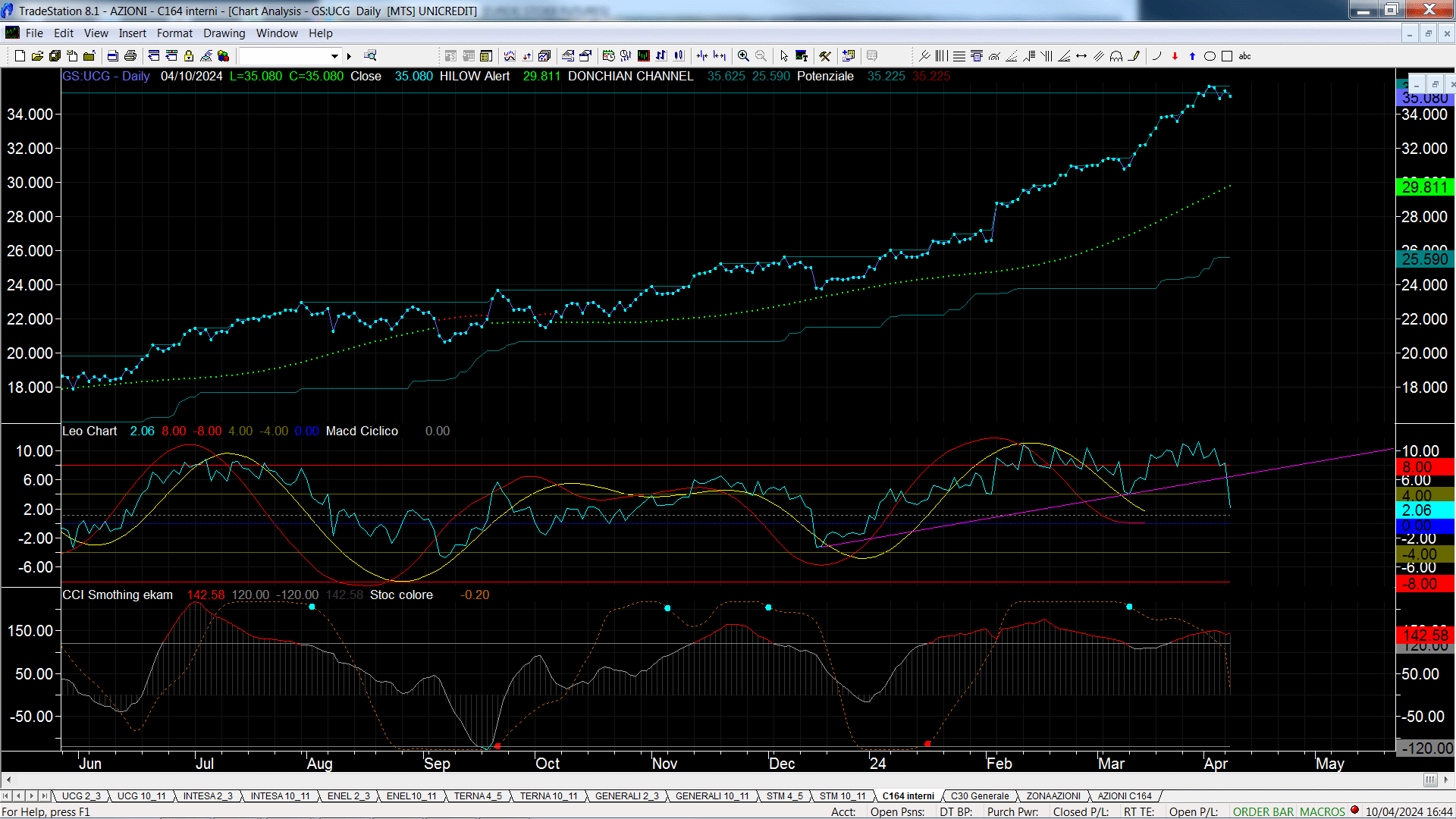Select the double-headed horizontal arrow tool

click(x=1081, y=55)
